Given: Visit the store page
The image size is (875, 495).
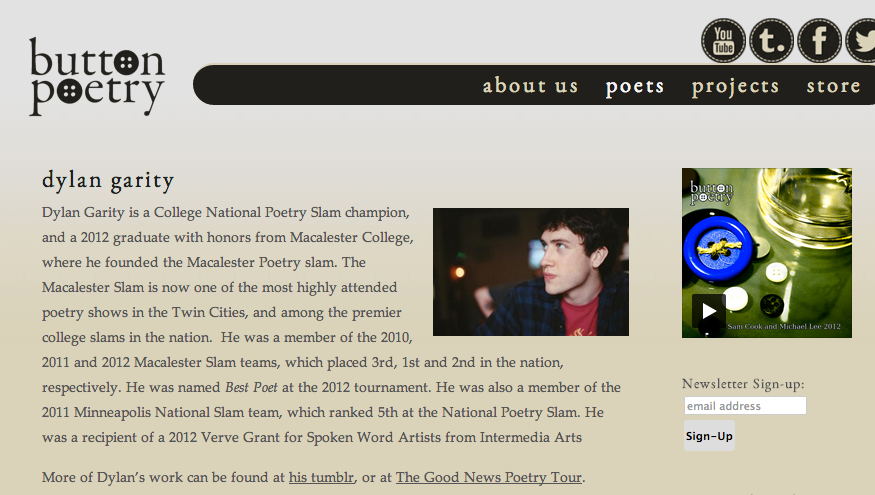Looking at the screenshot, I should pyautogui.click(x=833, y=86).
